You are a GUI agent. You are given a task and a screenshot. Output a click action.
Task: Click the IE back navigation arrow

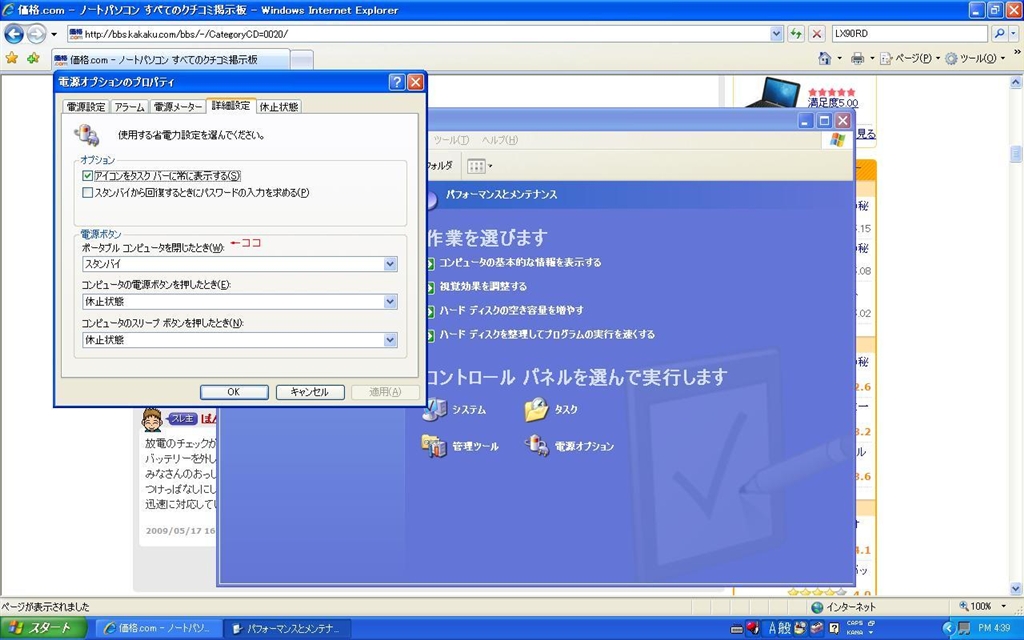(x=14, y=33)
